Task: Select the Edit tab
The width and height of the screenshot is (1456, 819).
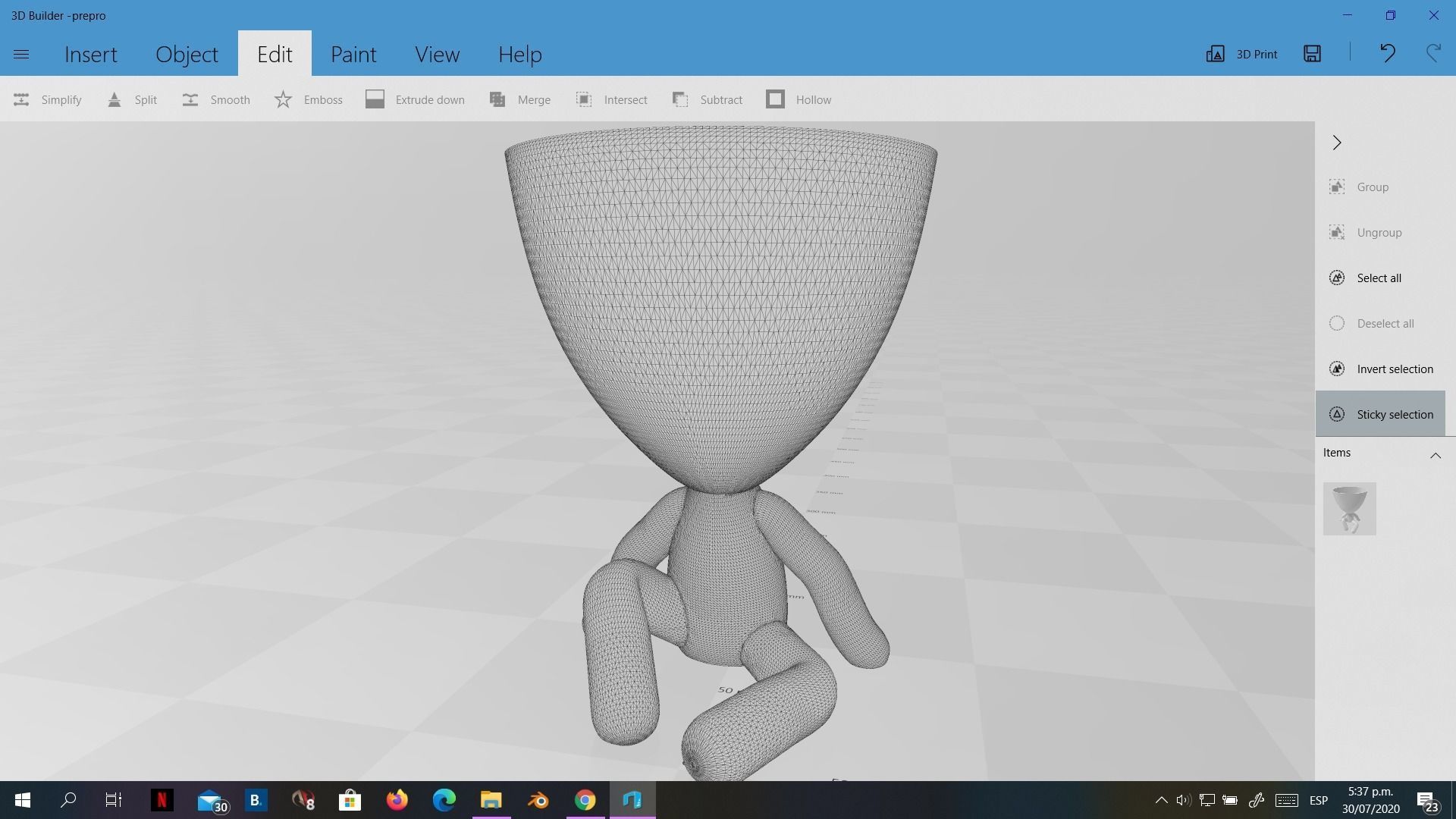Action: (x=275, y=54)
